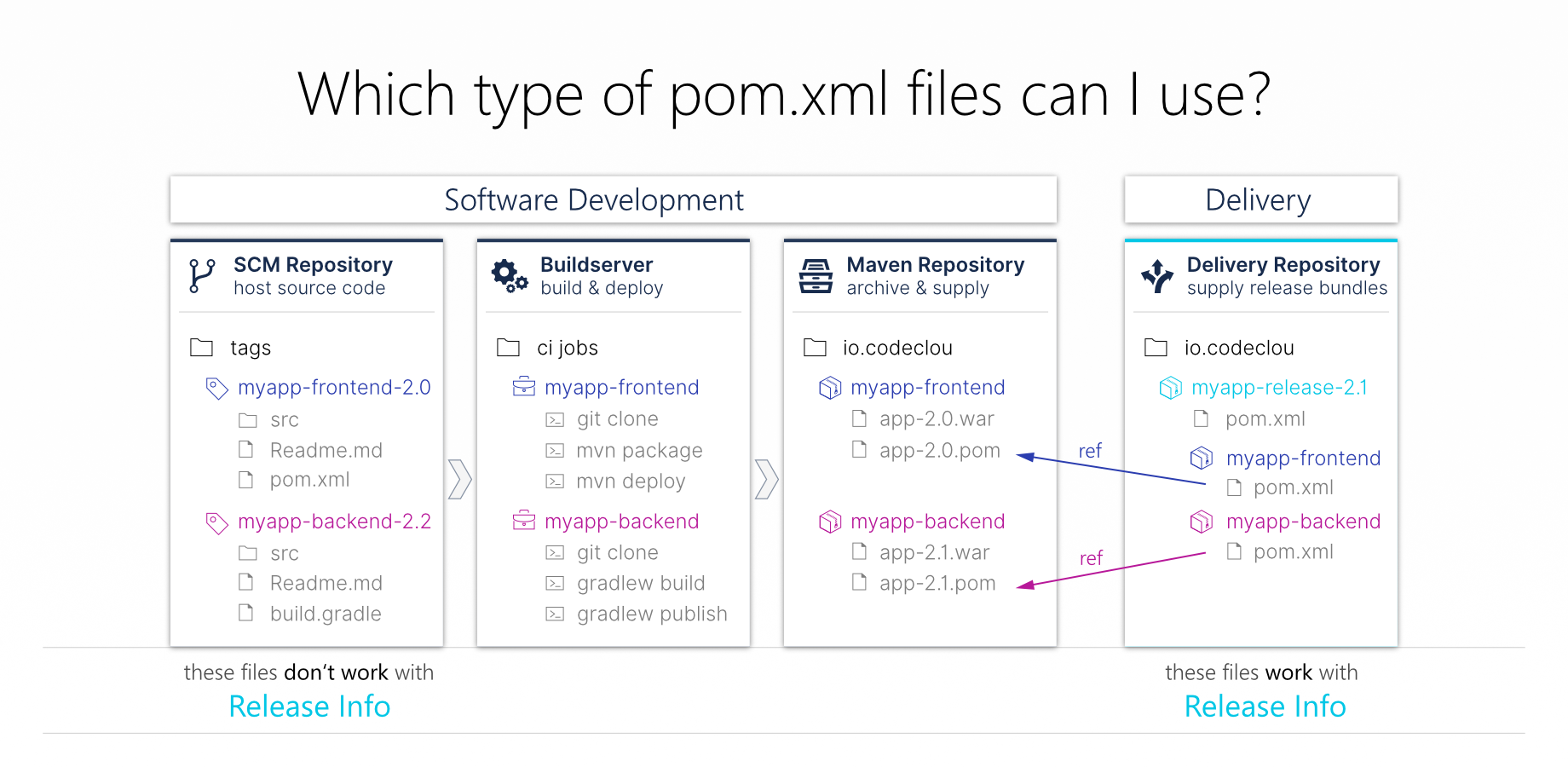Image resolution: width=1568 pixels, height=767 pixels.
Task: Click the briefcase icon next to Buildserver myapp-frontend
Action: [524, 387]
